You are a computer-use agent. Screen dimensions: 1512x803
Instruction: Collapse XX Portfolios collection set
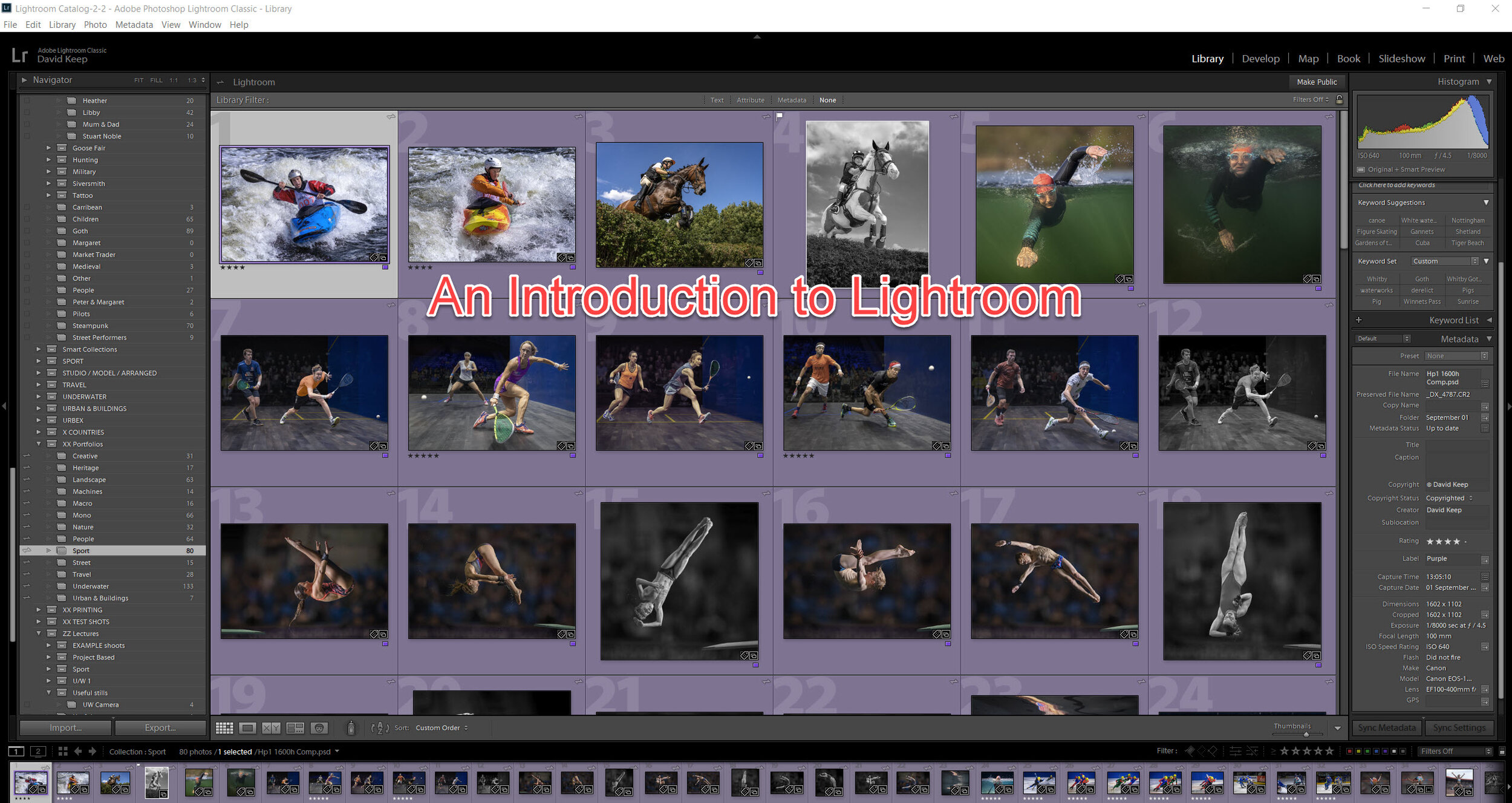pos(39,444)
